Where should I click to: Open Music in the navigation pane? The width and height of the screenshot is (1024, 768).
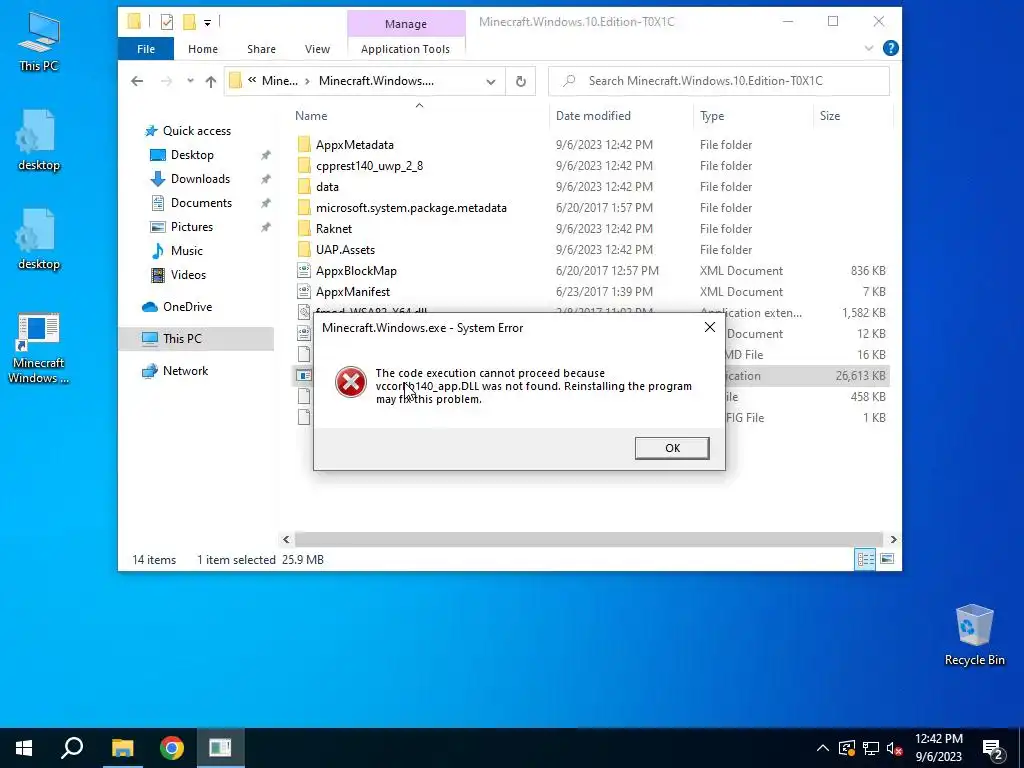click(x=186, y=251)
